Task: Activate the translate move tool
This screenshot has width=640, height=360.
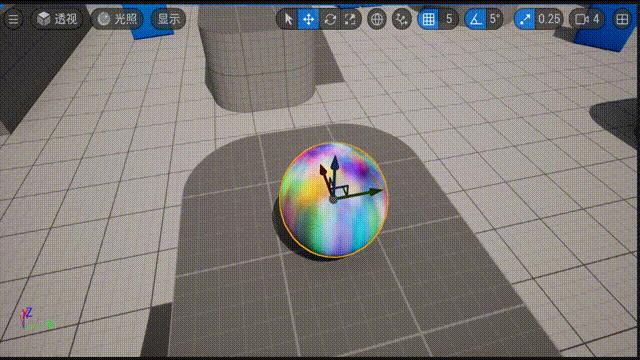Action: click(x=309, y=19)
